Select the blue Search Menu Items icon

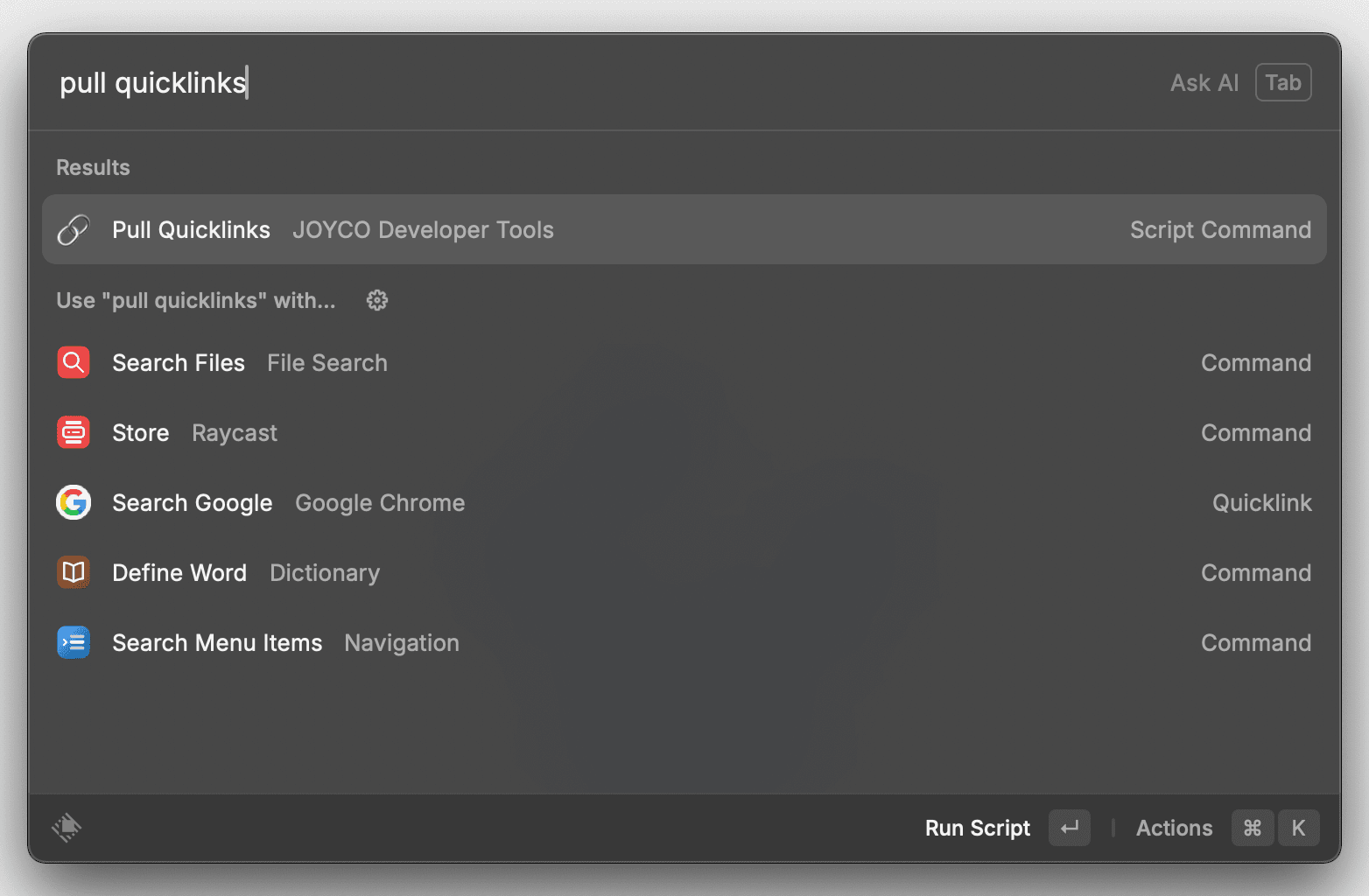pos(74,642)
